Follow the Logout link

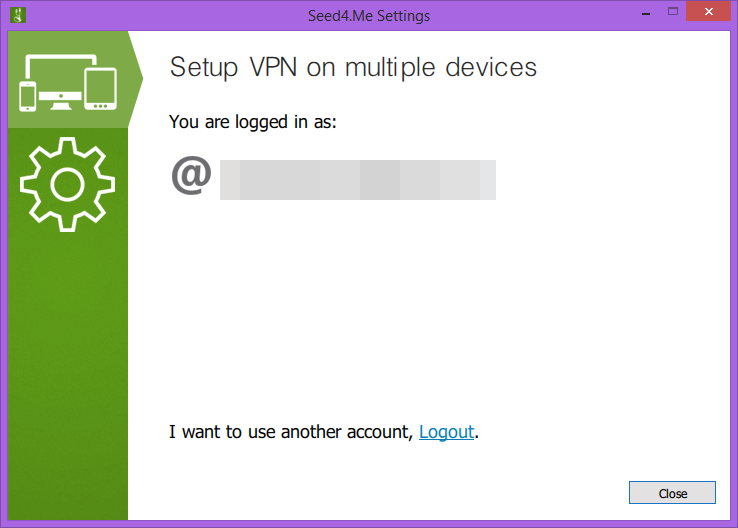(x=446, y=432)
